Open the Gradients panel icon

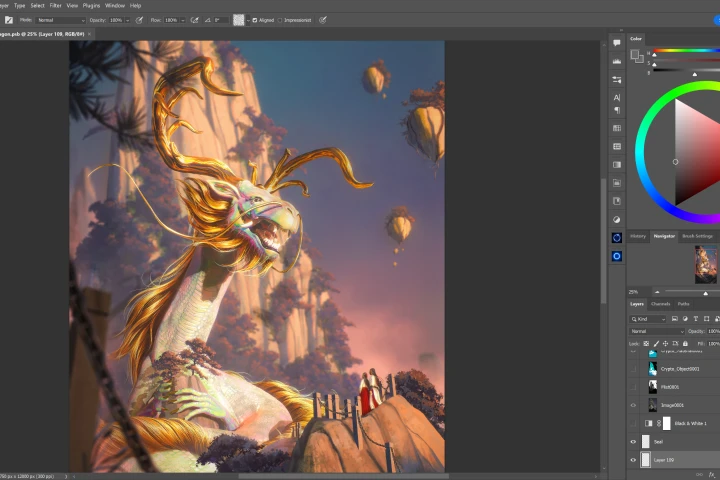point(617,164)
